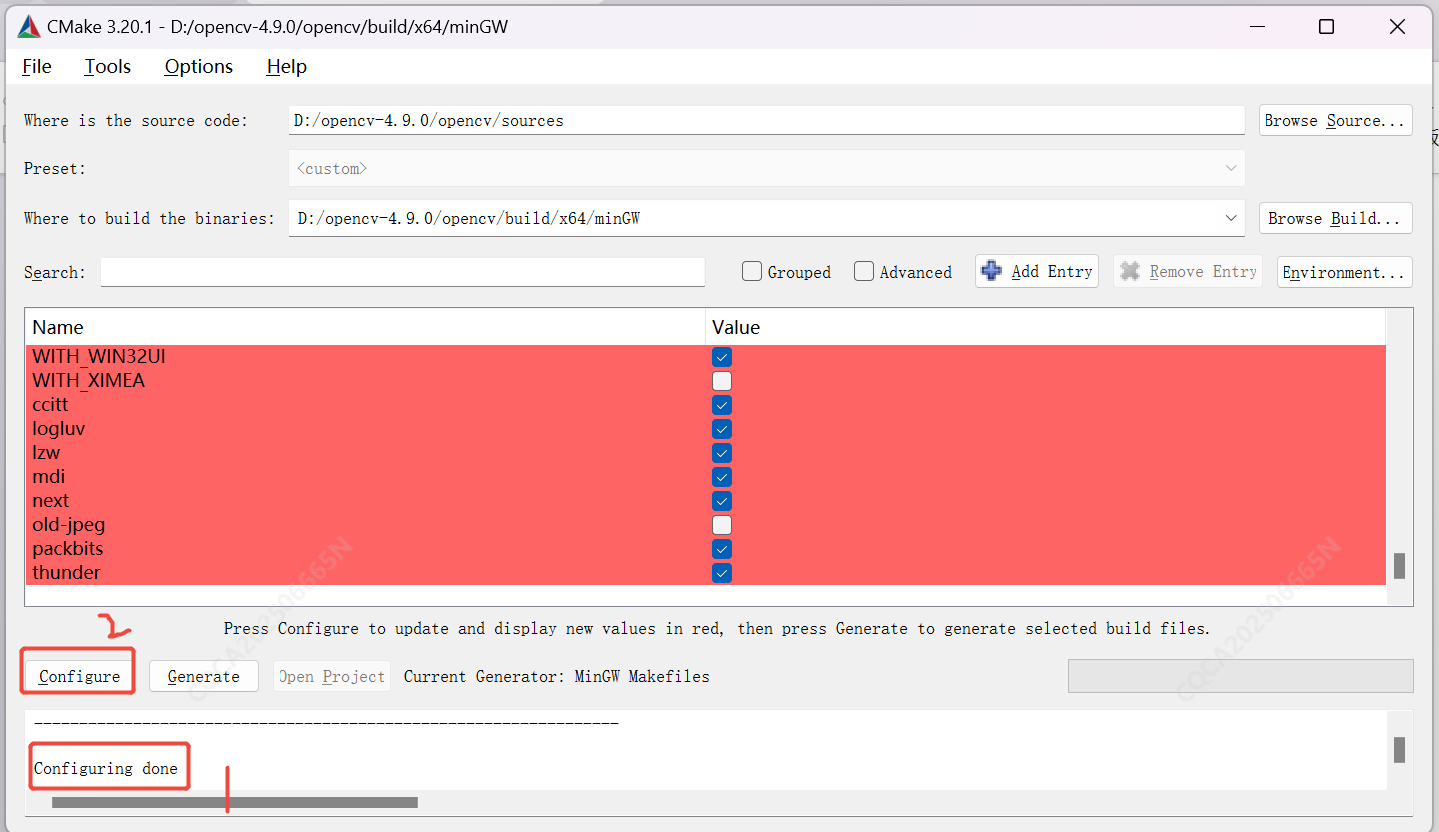Open the File menu
The height and width of the screenshot is (832, 1439).
click(37, 67)
